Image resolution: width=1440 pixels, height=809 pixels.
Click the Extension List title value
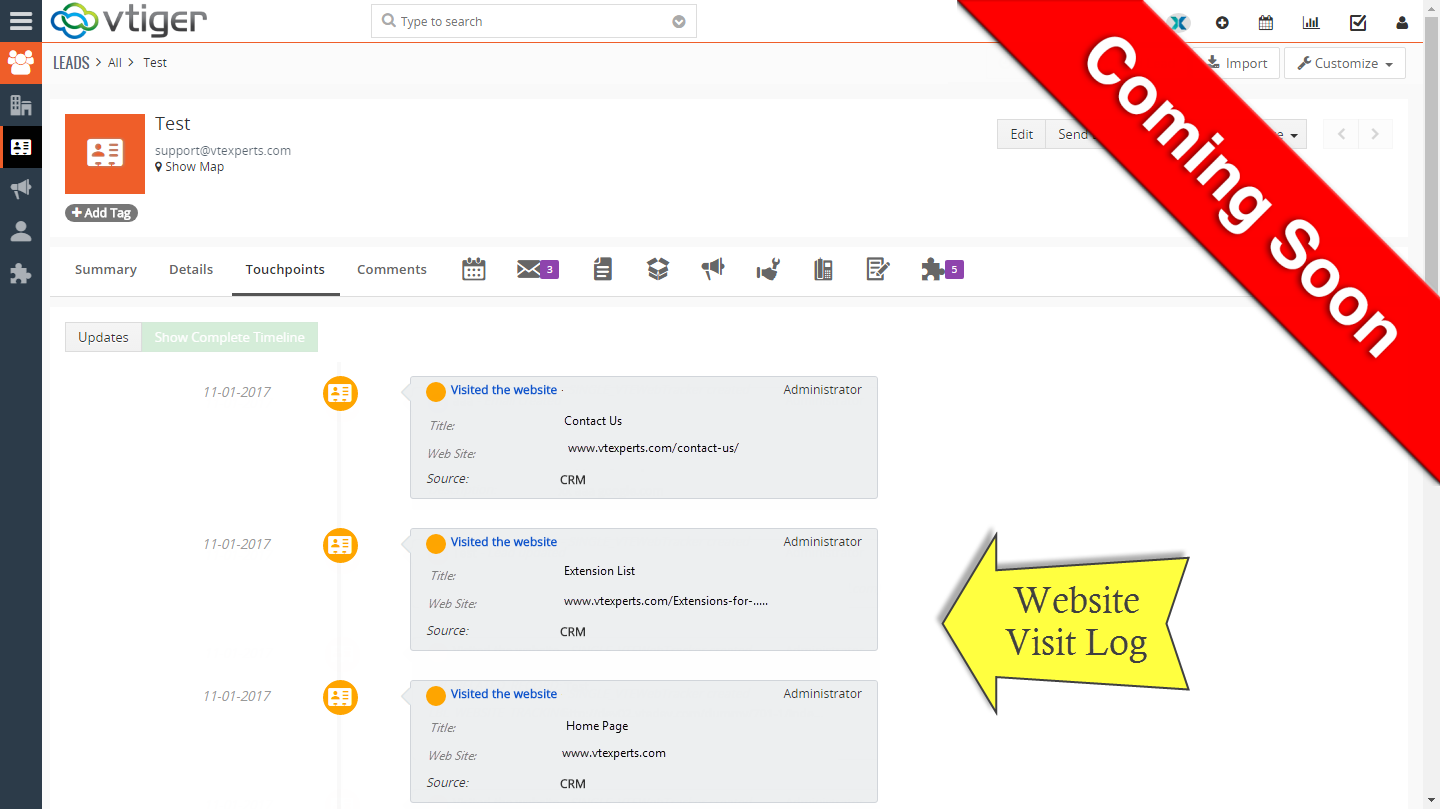click(600, 571)
